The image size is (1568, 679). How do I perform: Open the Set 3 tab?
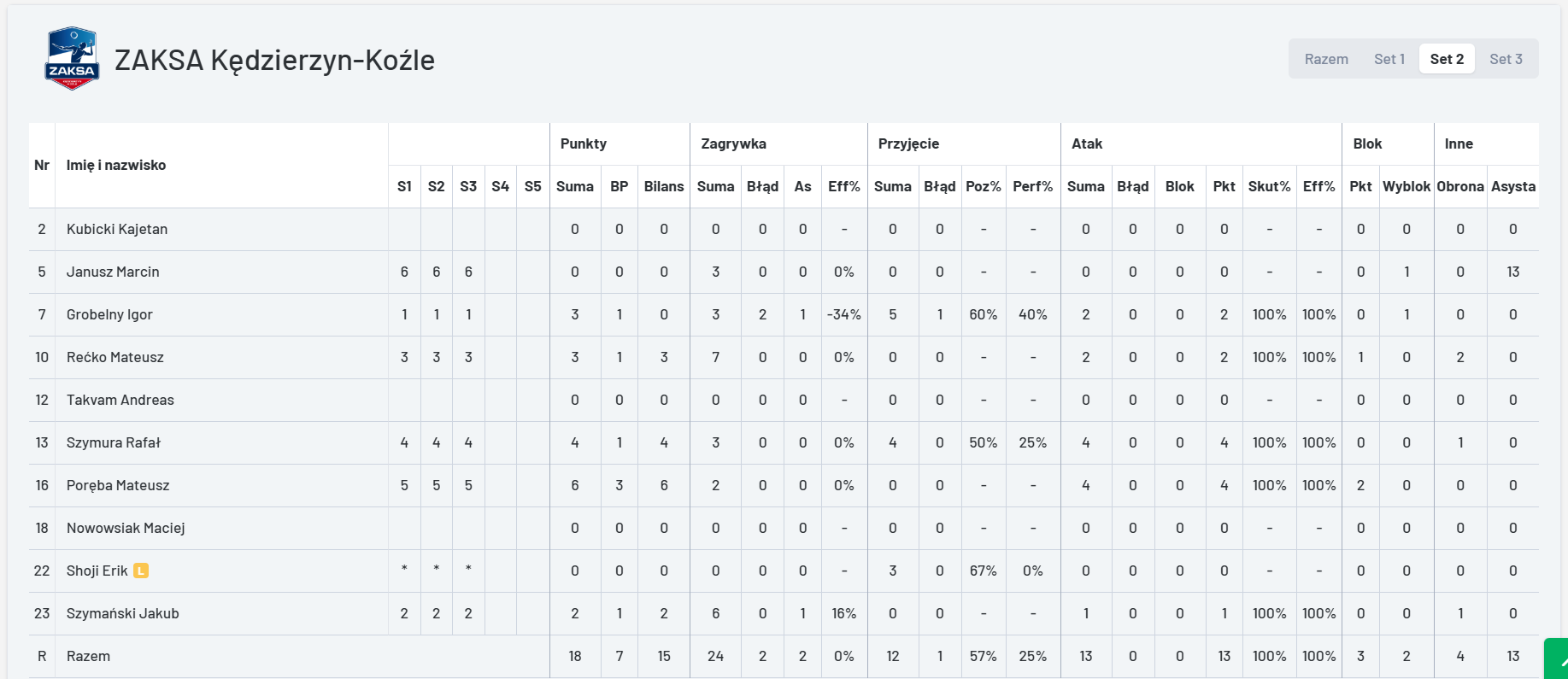1506,59
